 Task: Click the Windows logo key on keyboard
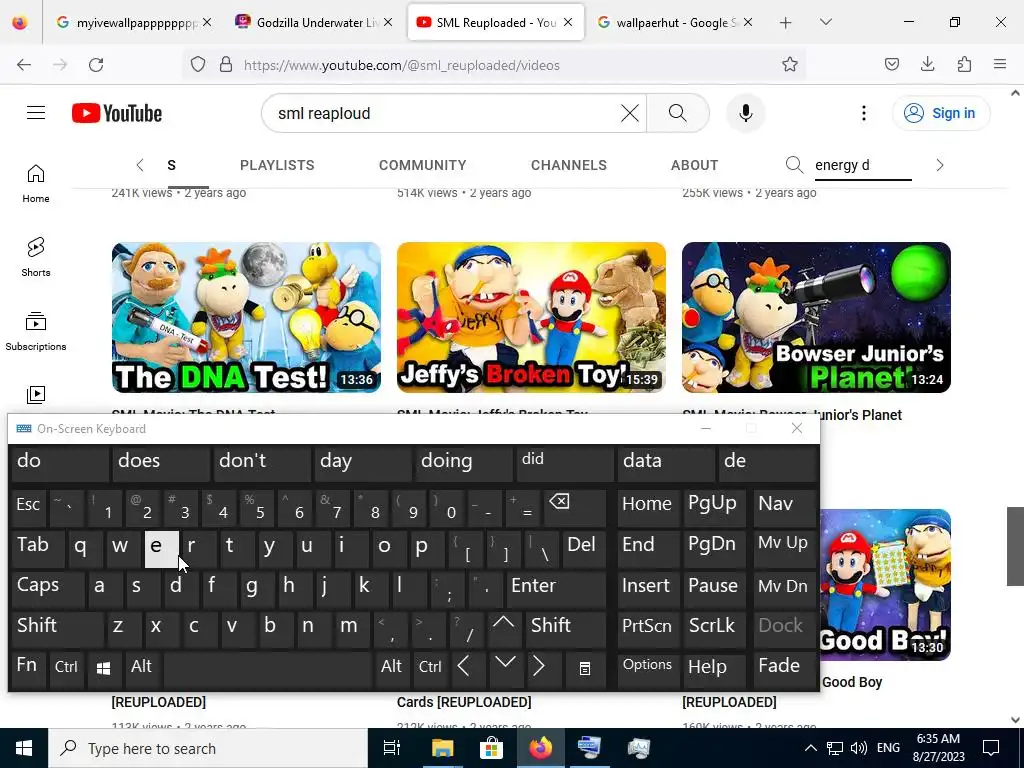pos(104,668)
